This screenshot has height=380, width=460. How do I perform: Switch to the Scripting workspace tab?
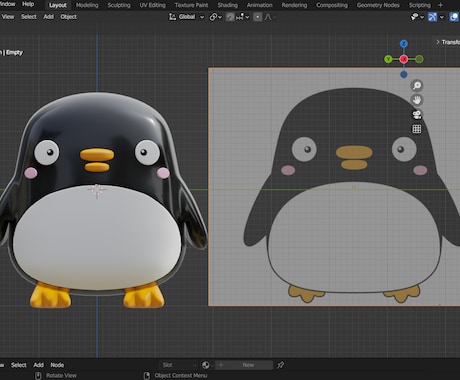420,5
